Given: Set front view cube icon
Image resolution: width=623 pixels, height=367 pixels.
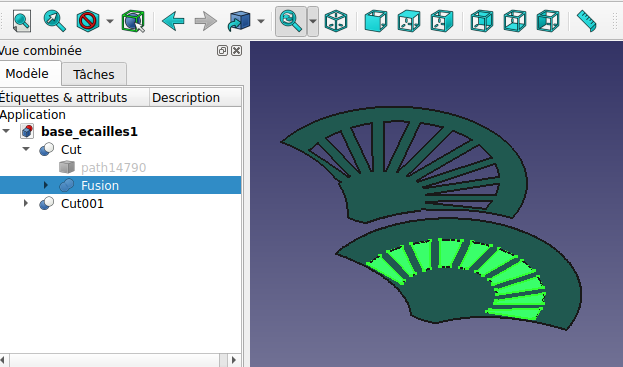Looking at the screenshot, I should pyautogui.click(x=376, y=21).
